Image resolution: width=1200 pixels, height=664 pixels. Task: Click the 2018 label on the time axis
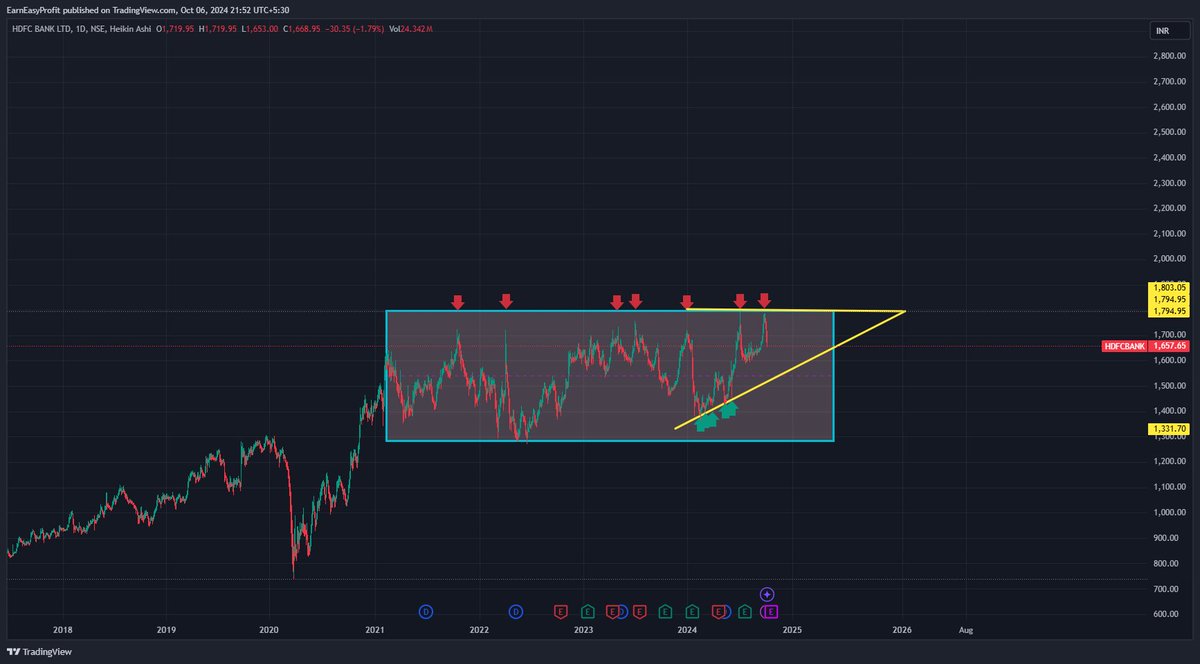pyautogui.click(x=63, y=630)
